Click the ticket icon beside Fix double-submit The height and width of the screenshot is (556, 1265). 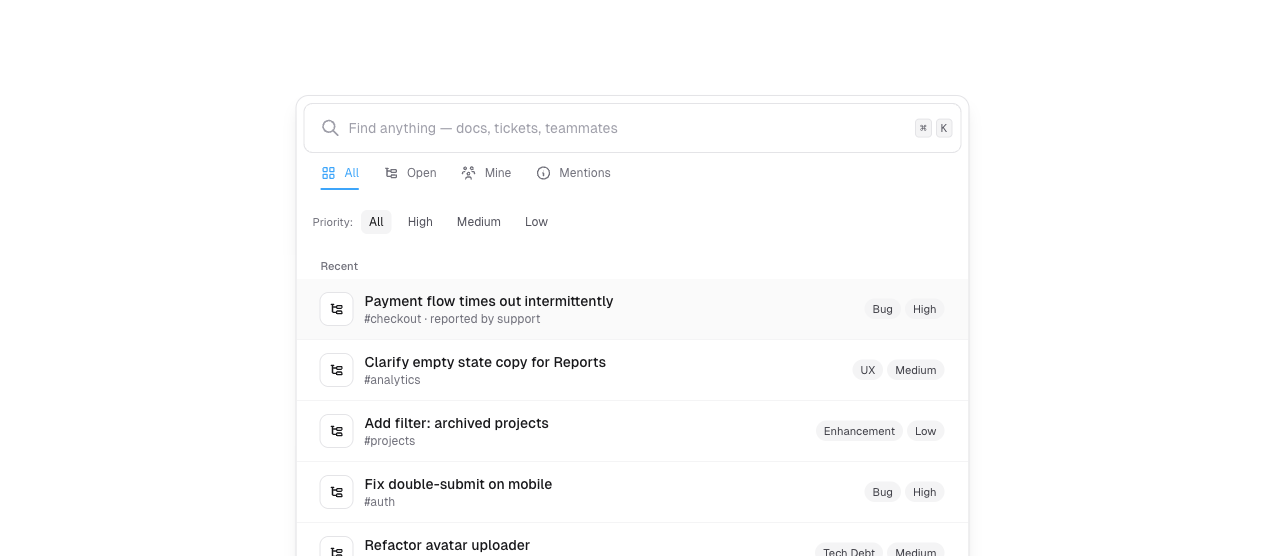[336, 492]
